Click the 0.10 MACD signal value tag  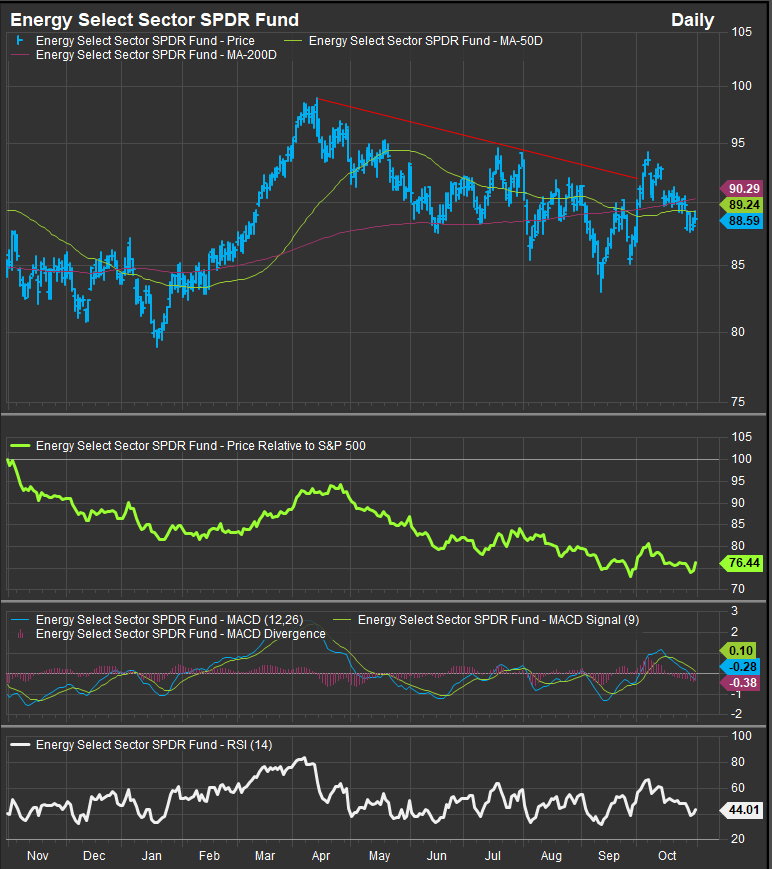tap(740, 651)
